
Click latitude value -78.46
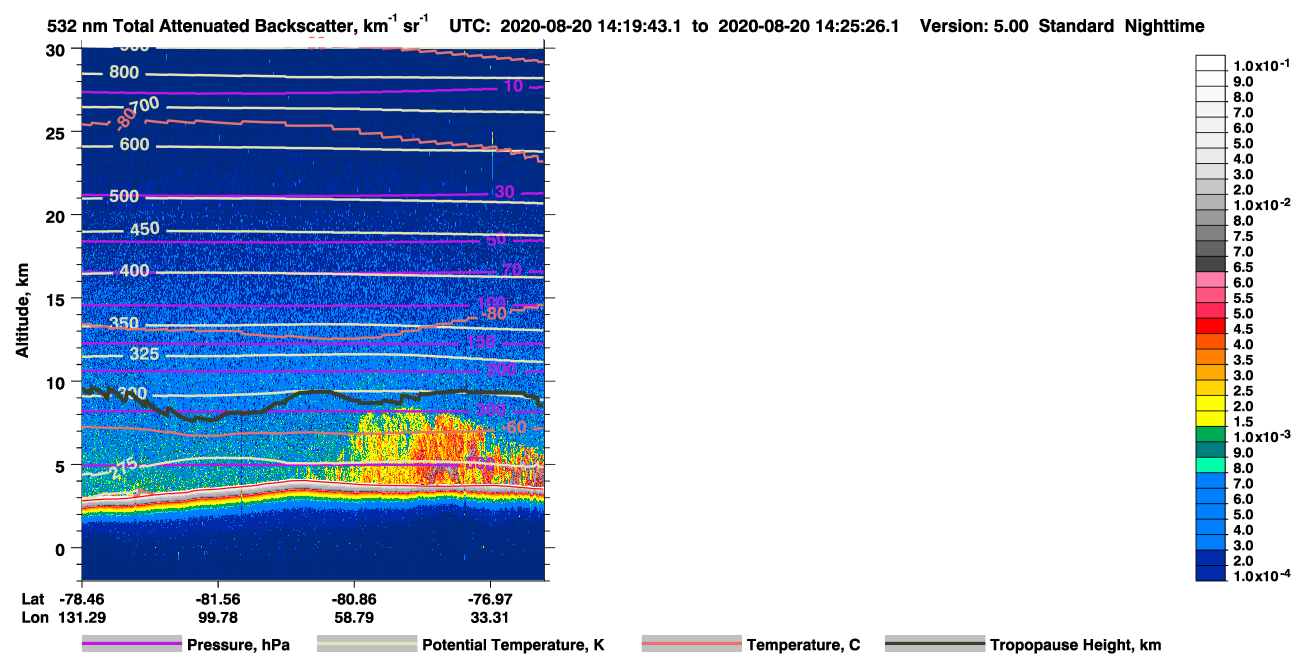(81, 598)
